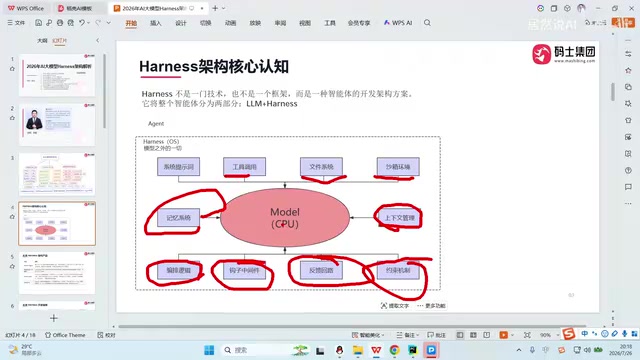Open the 动画 ribbon tab

click(x=230, y=23)
